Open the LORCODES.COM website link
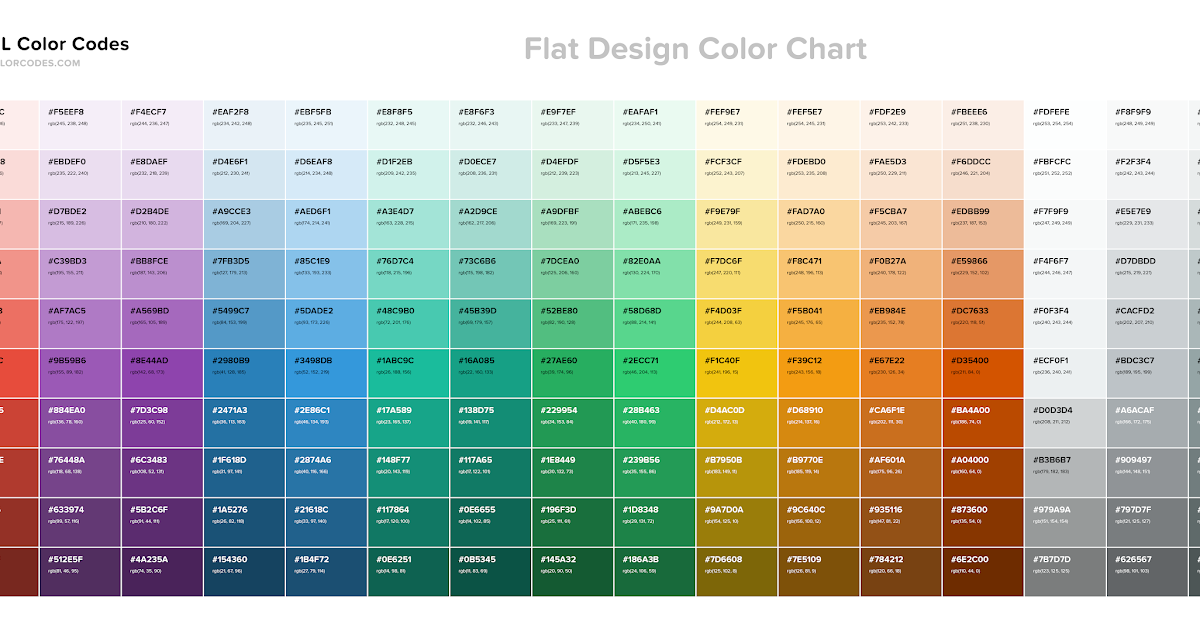The height and width of the screenshot is (630, 1200). click(40, 63)
